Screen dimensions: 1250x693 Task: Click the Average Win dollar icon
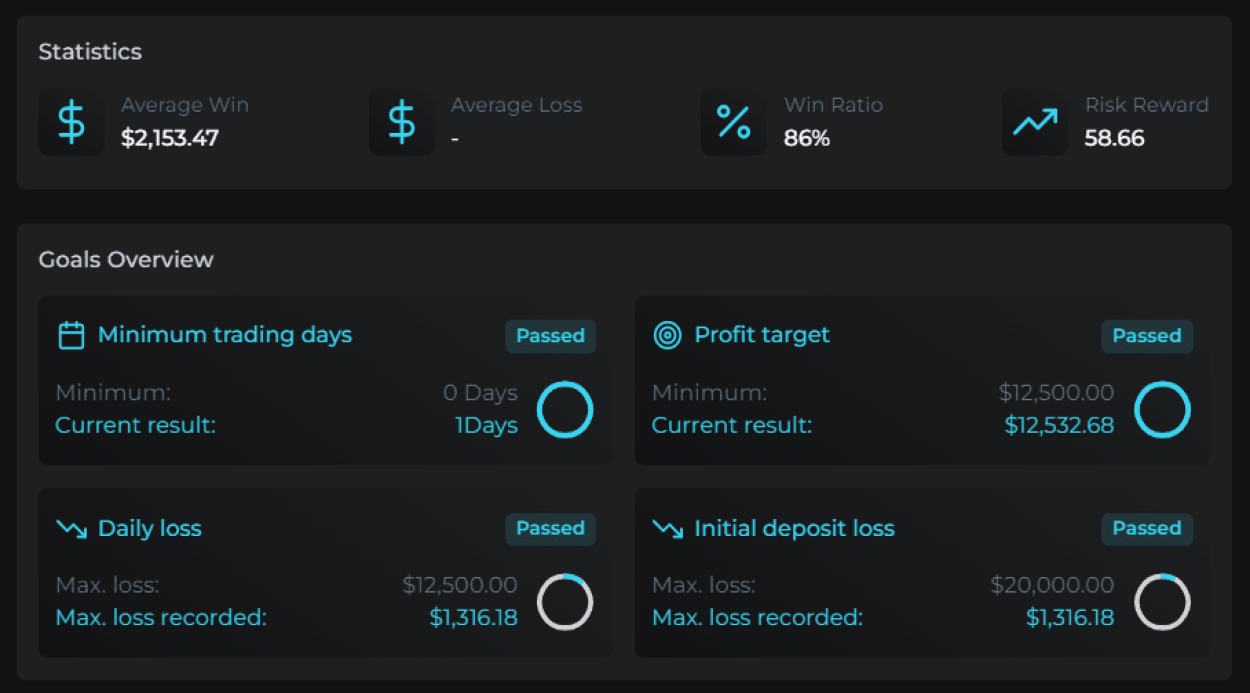[x=71, y=122]
